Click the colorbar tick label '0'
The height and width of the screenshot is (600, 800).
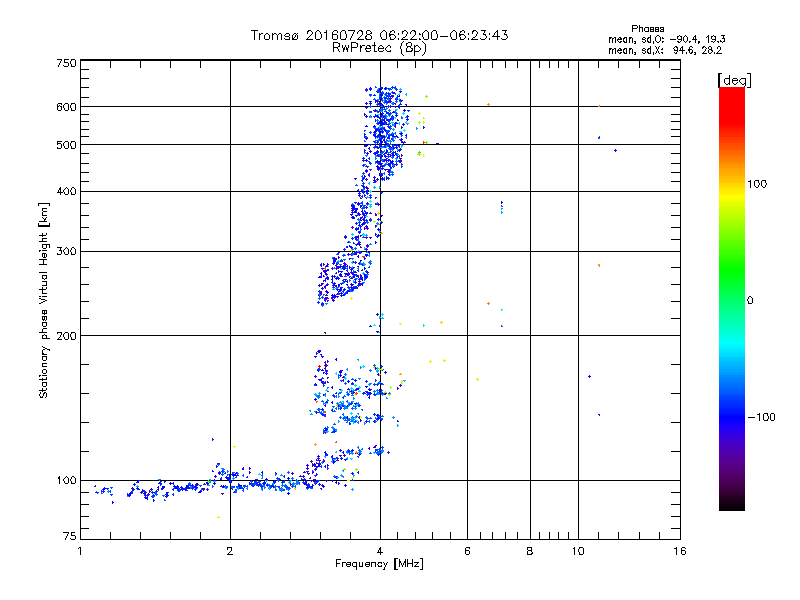click(x=750, y=301)
